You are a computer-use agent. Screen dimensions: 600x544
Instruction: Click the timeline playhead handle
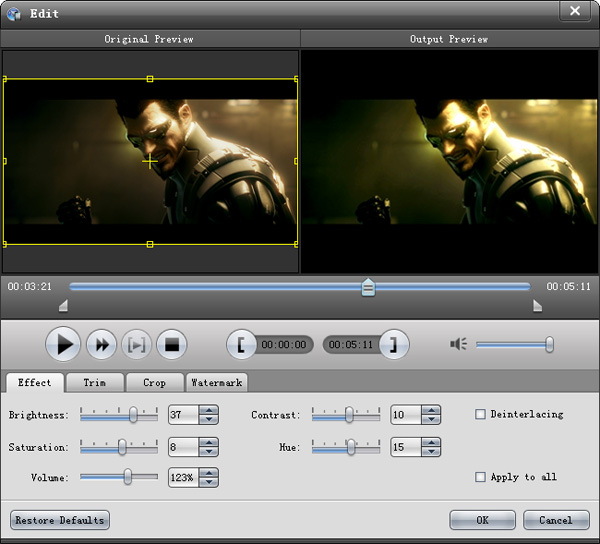(368, 287)
